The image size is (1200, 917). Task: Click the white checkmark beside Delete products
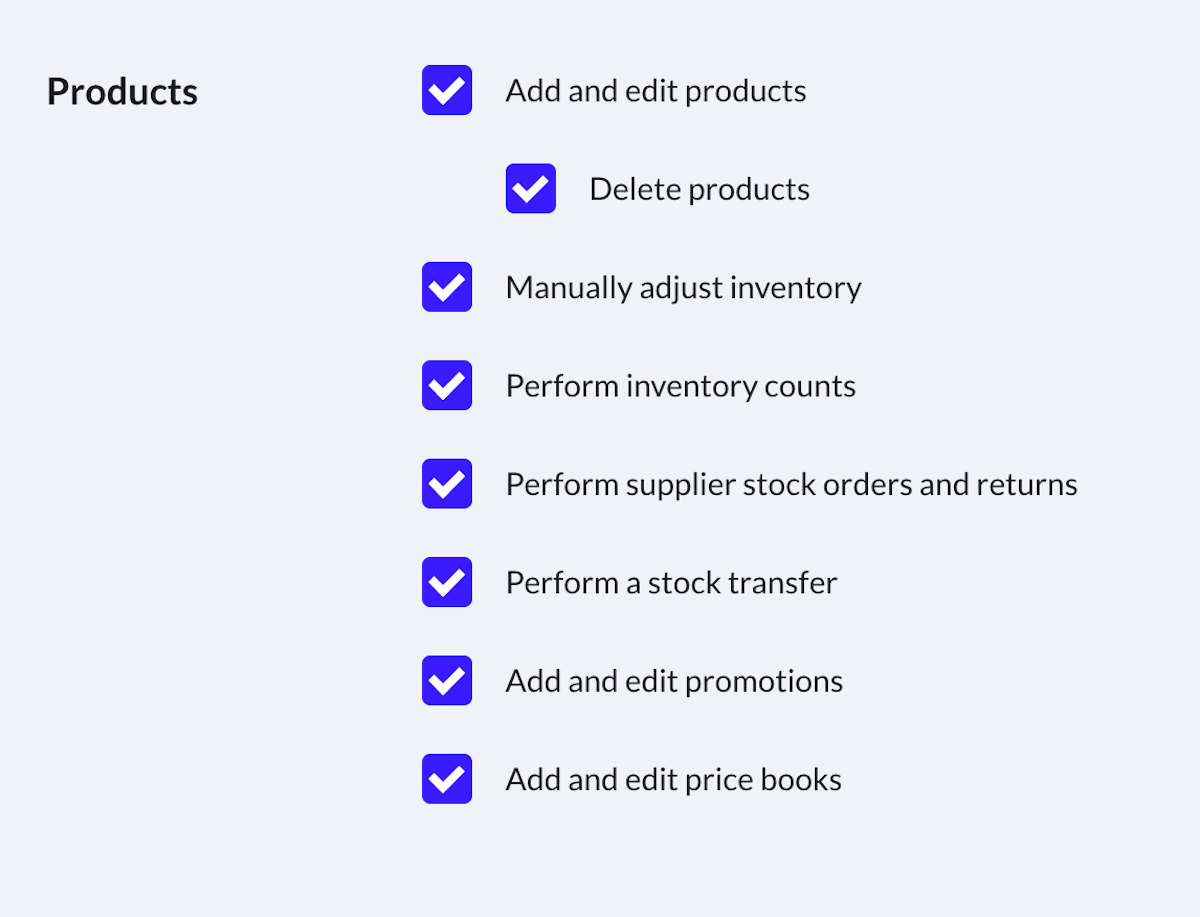pyautogui.click(x=531, y=189)
